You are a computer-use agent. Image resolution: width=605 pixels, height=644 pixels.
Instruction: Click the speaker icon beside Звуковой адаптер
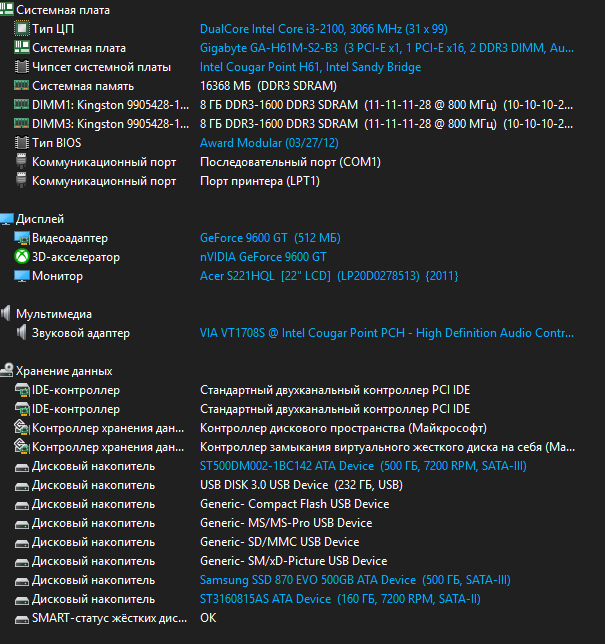pos(22,332)
